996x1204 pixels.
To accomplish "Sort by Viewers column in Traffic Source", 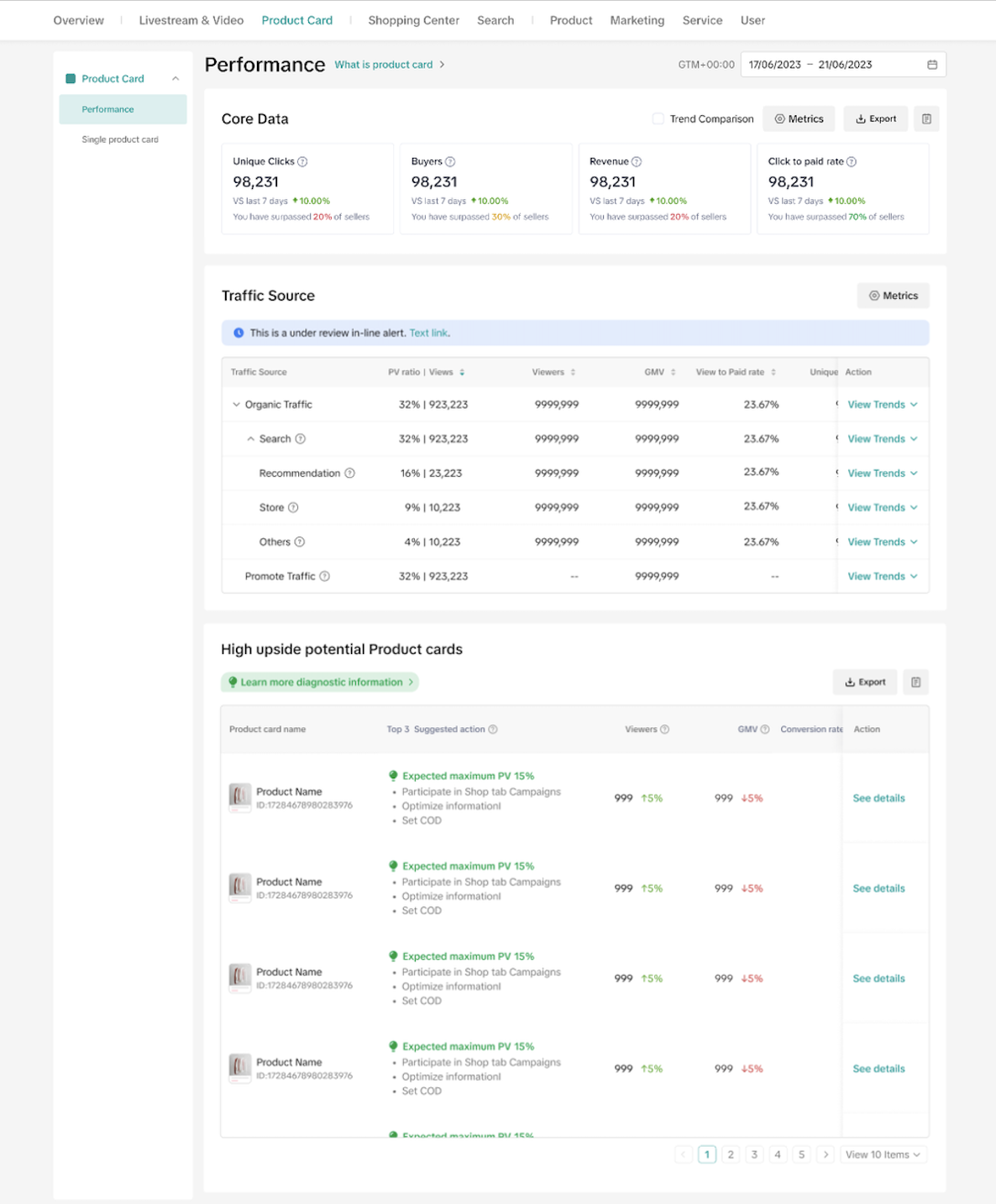I will (573, 373).
